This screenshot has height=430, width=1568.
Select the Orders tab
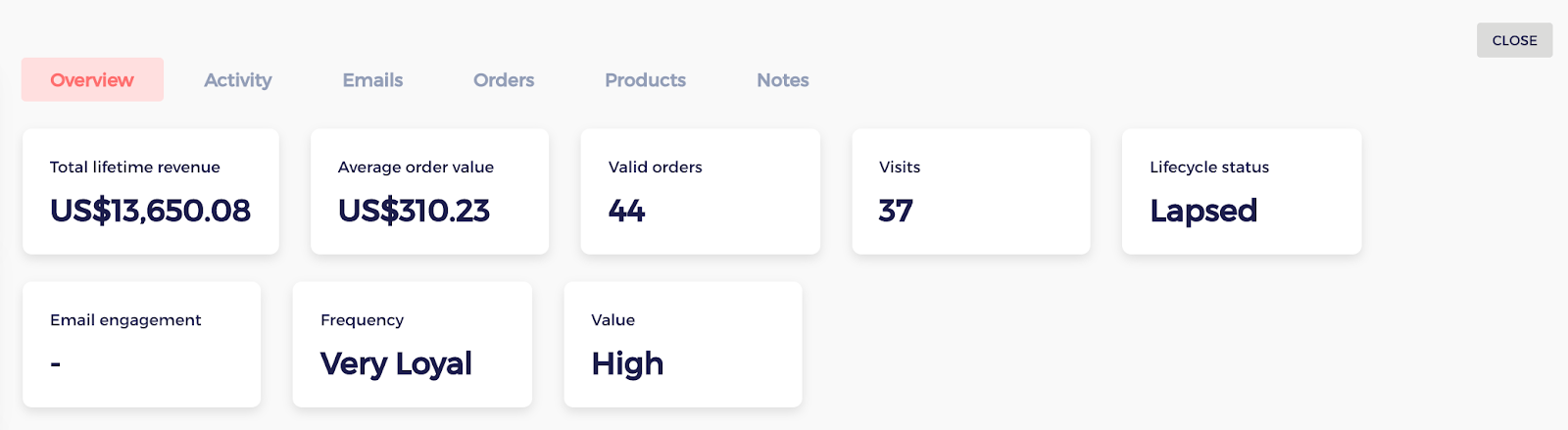click(x=504, y=80)
